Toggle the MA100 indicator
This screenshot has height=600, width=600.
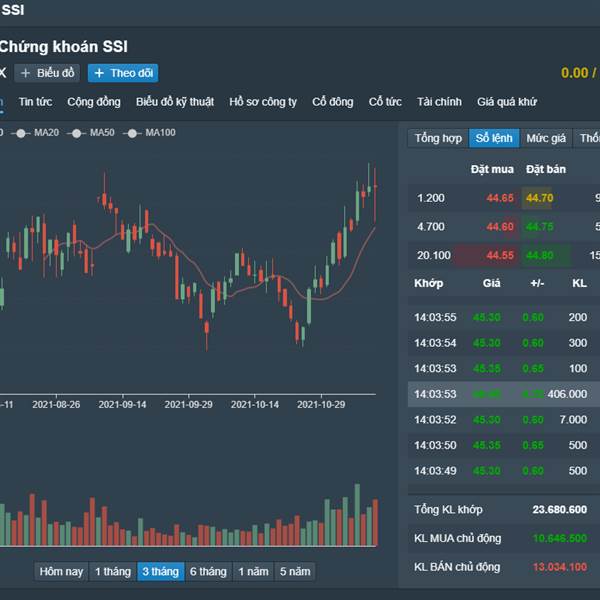[x=149, y=133]
